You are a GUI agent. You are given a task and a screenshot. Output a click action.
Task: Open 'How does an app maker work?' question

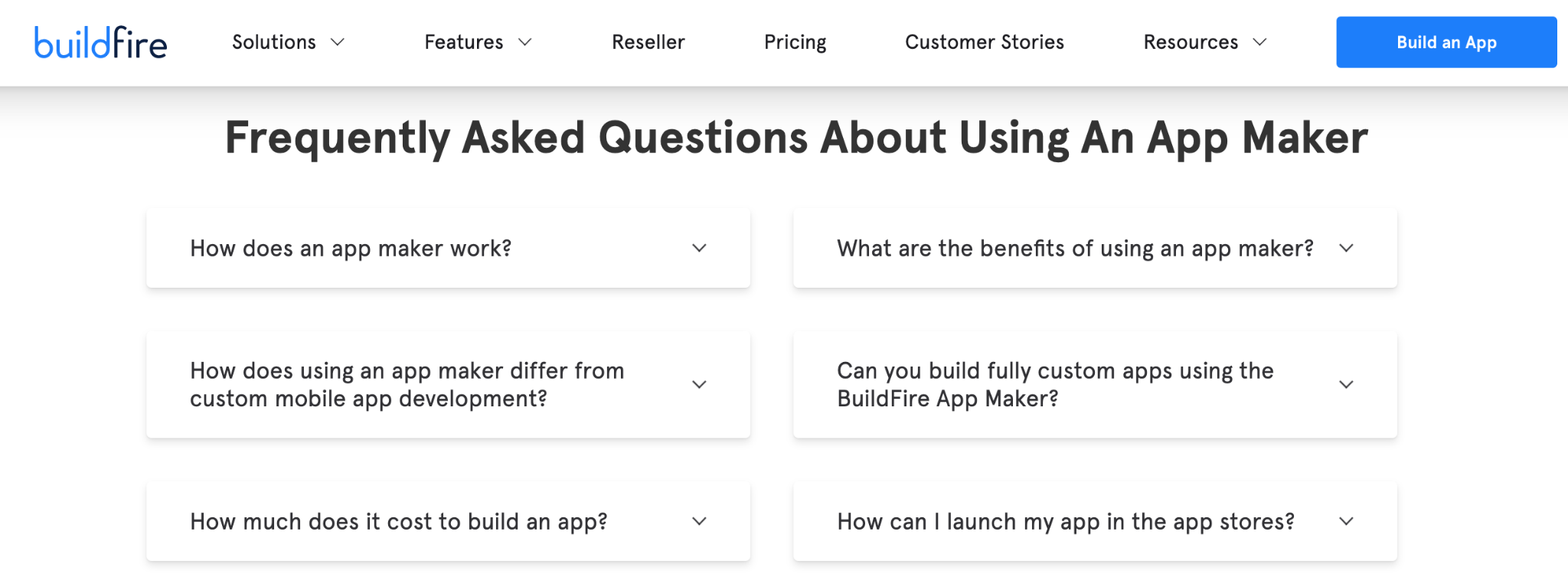pyautogui.click(x=351, y=248)
